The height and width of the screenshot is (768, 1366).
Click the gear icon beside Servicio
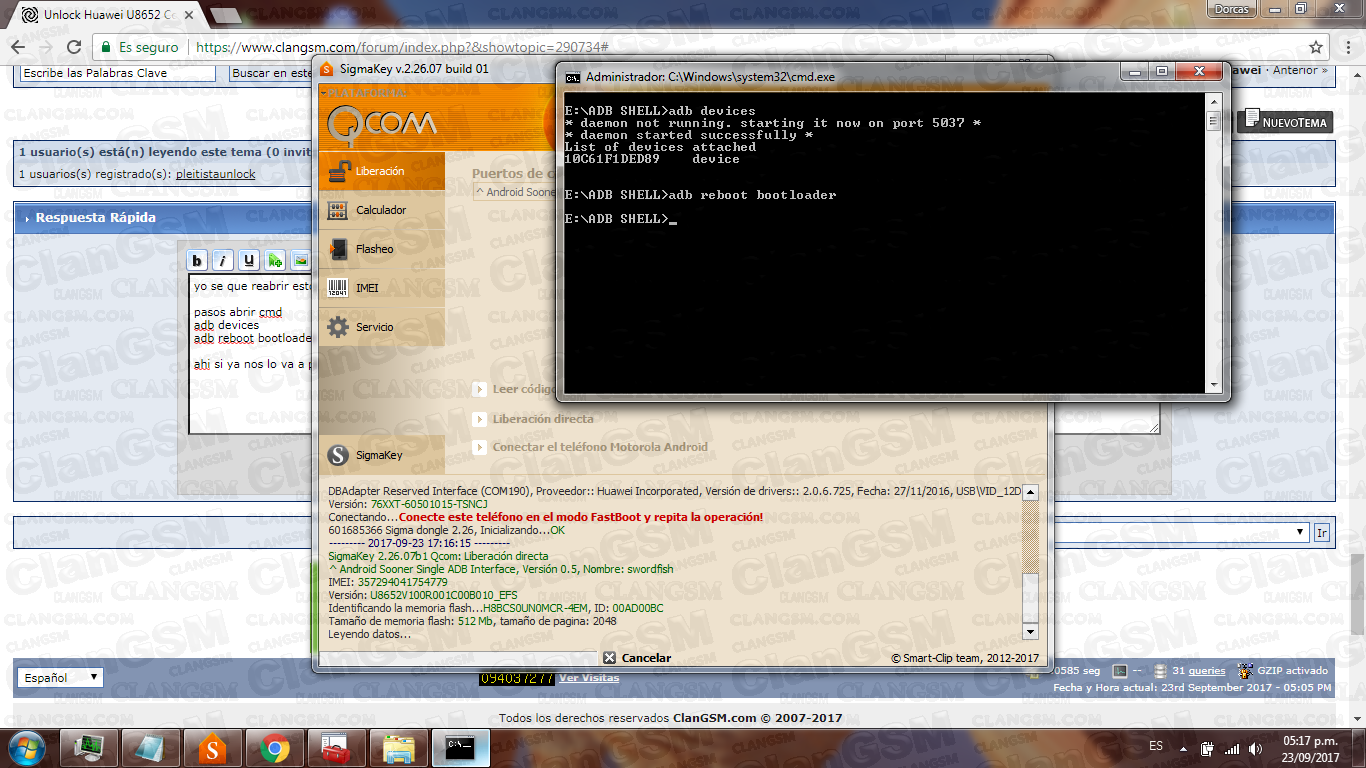pyautogui.click(x=338, y=327)
